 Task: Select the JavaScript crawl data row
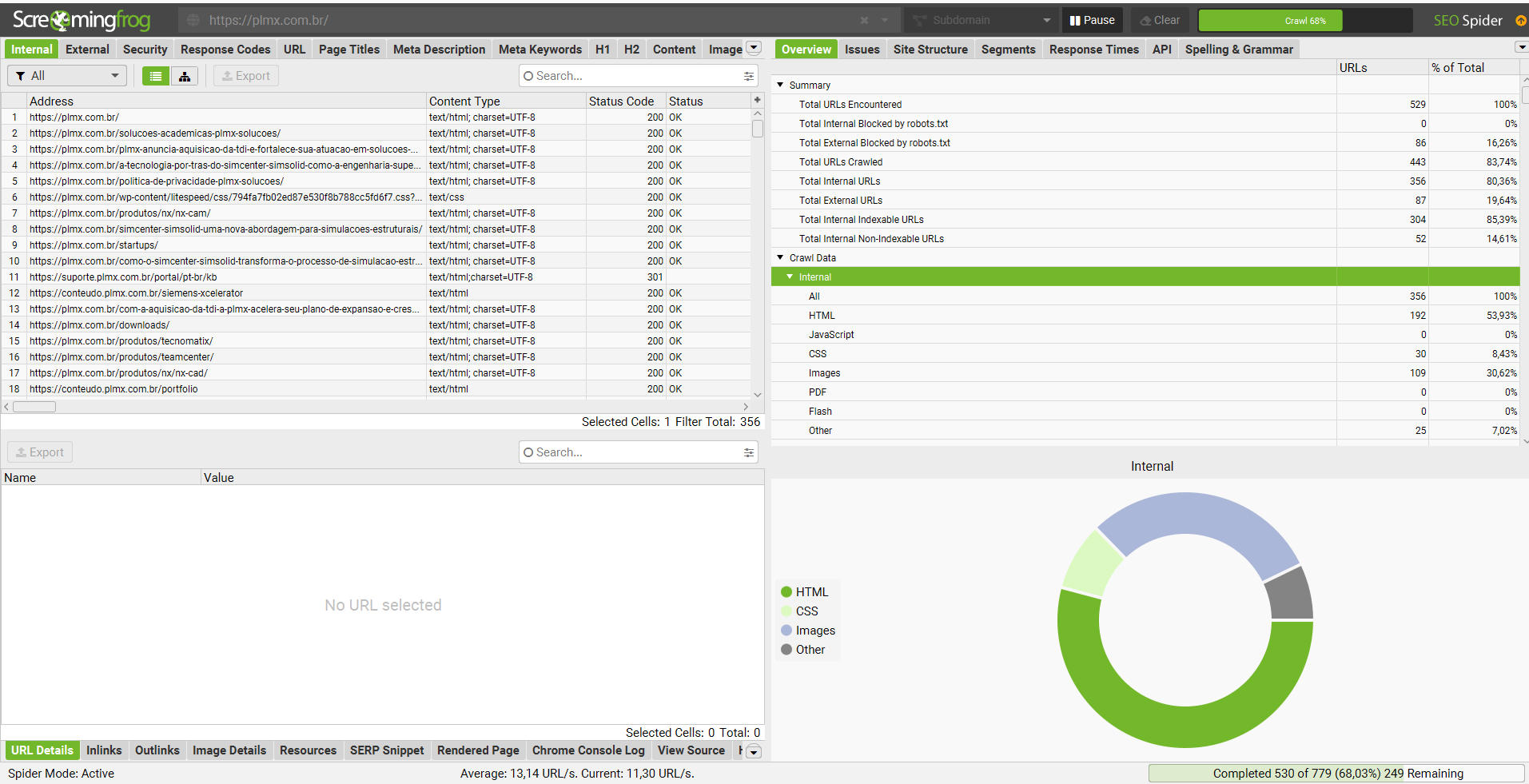[1145, 334]
